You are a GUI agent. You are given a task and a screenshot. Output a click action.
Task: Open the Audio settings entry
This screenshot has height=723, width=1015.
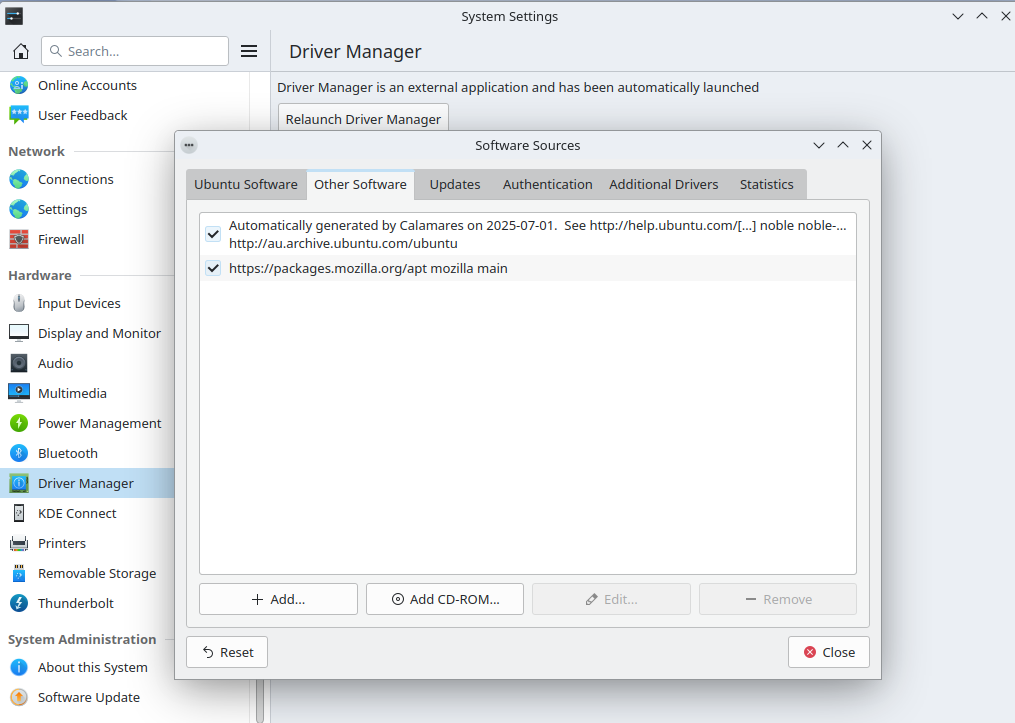tap(55, 363)
